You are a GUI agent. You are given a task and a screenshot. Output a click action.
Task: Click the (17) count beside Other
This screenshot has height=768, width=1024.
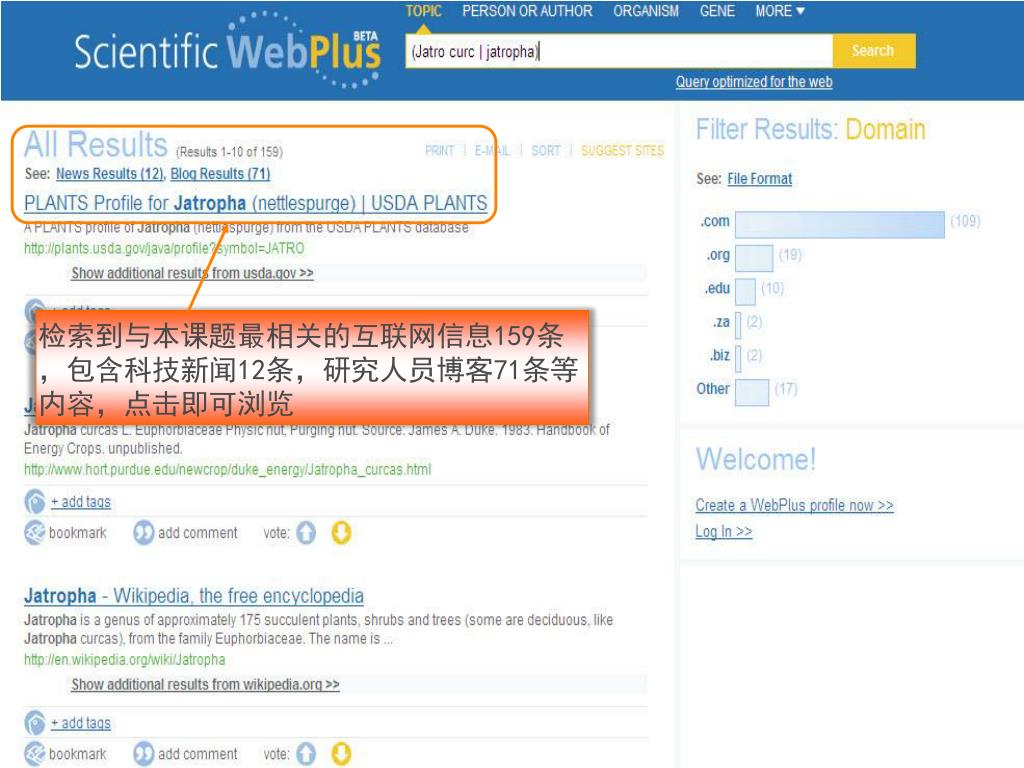(786, 389)
